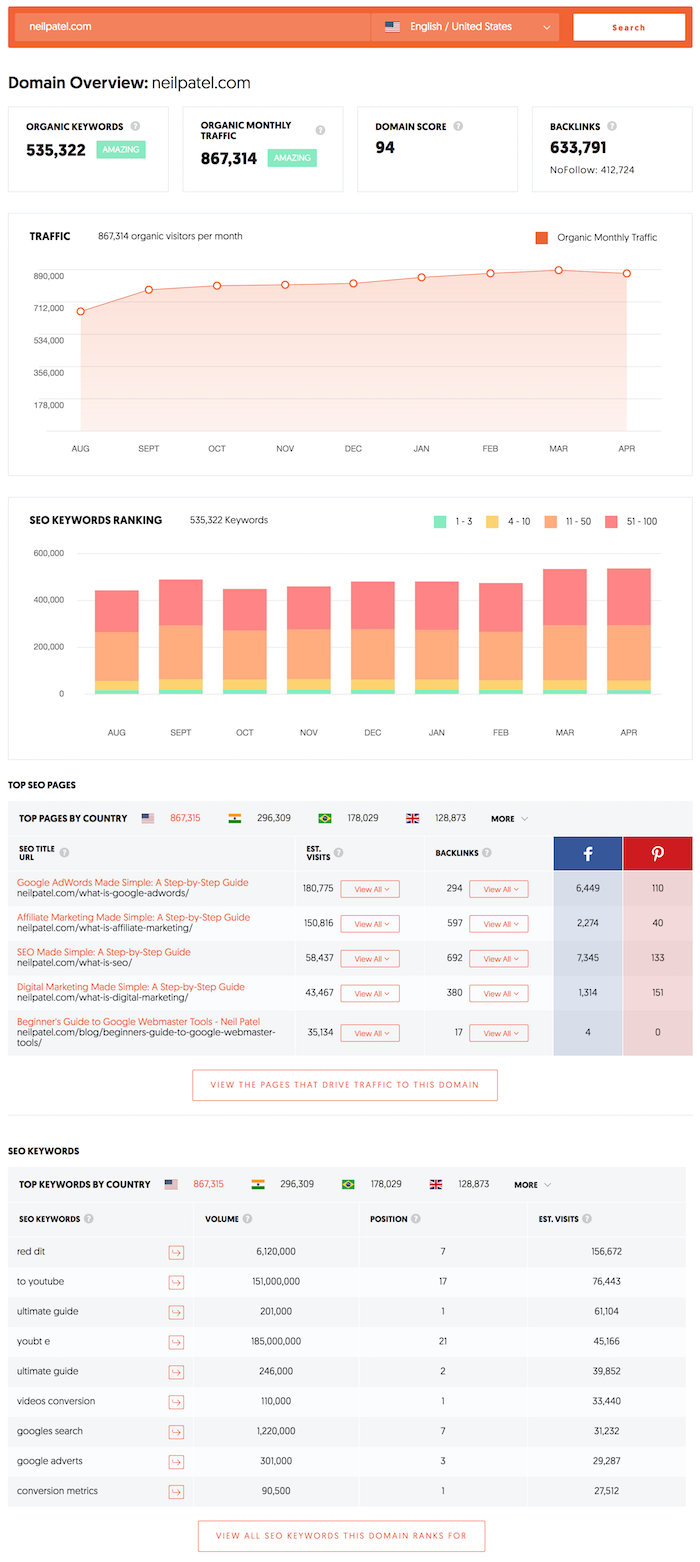Image resolution: width=700 pixels, height=1562 pixels.
Task: Click the Domain Score help icon
Action: [x=458, y=127]
